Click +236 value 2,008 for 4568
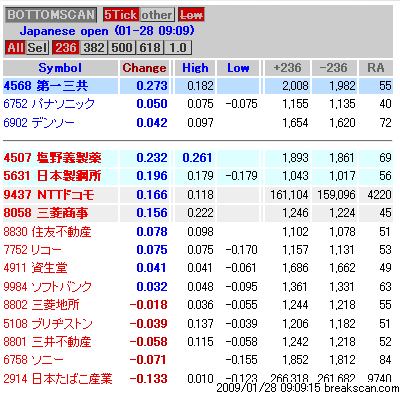 pos(295,86)
